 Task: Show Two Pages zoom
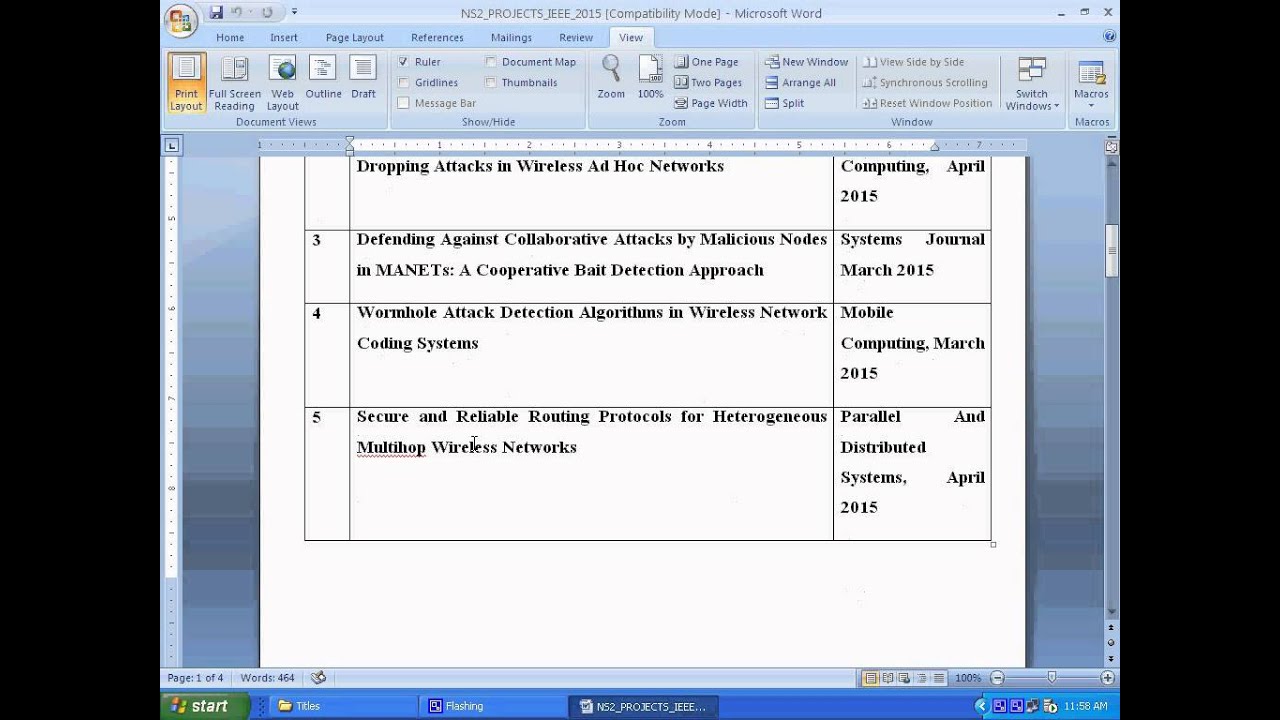pyautogui.click(x=709, y=83)
